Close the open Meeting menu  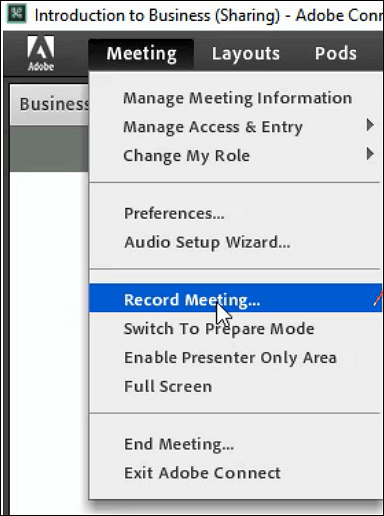[x=141, y=54]
